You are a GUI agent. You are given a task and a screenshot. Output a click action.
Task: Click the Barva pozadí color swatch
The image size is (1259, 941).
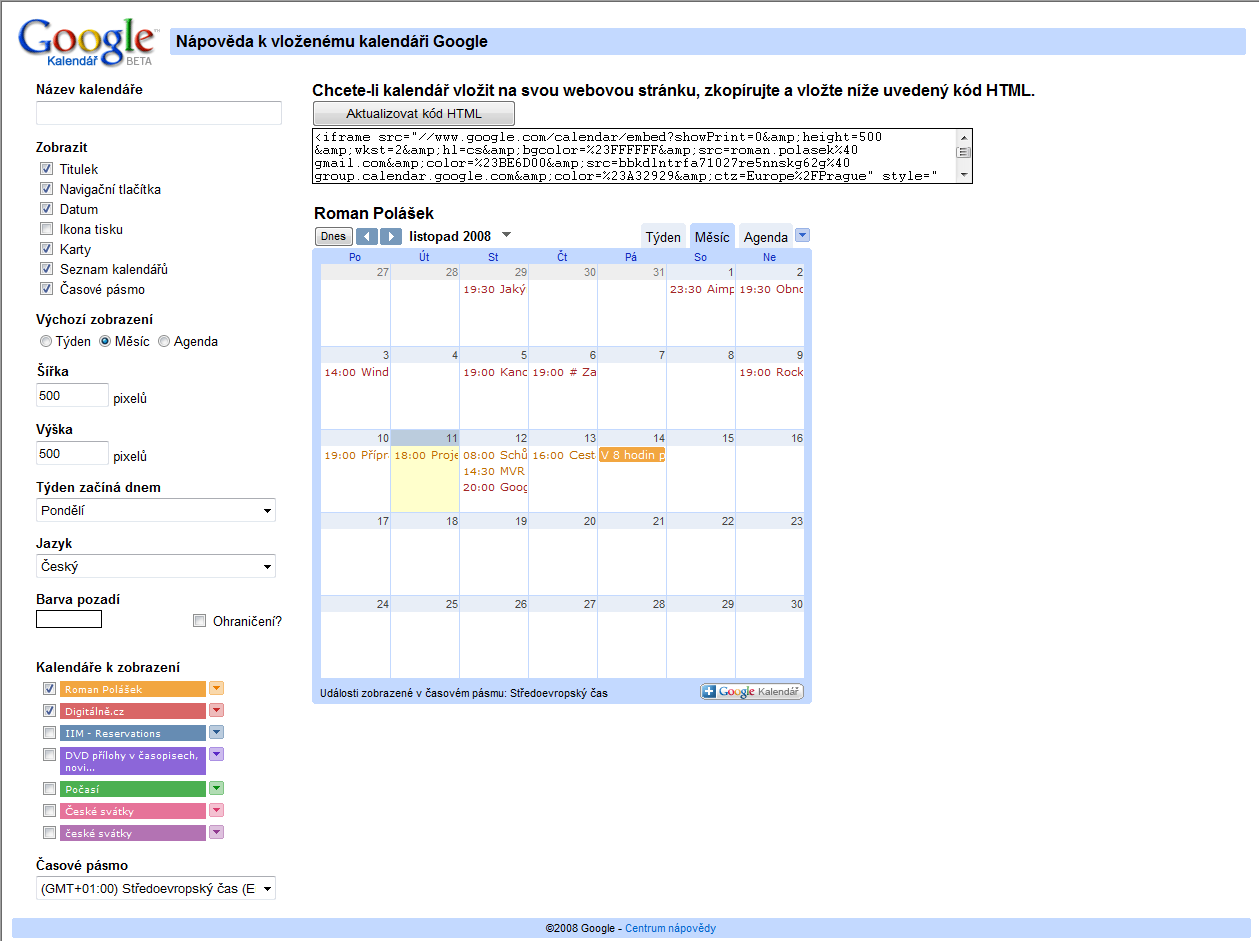pos(69,620)
